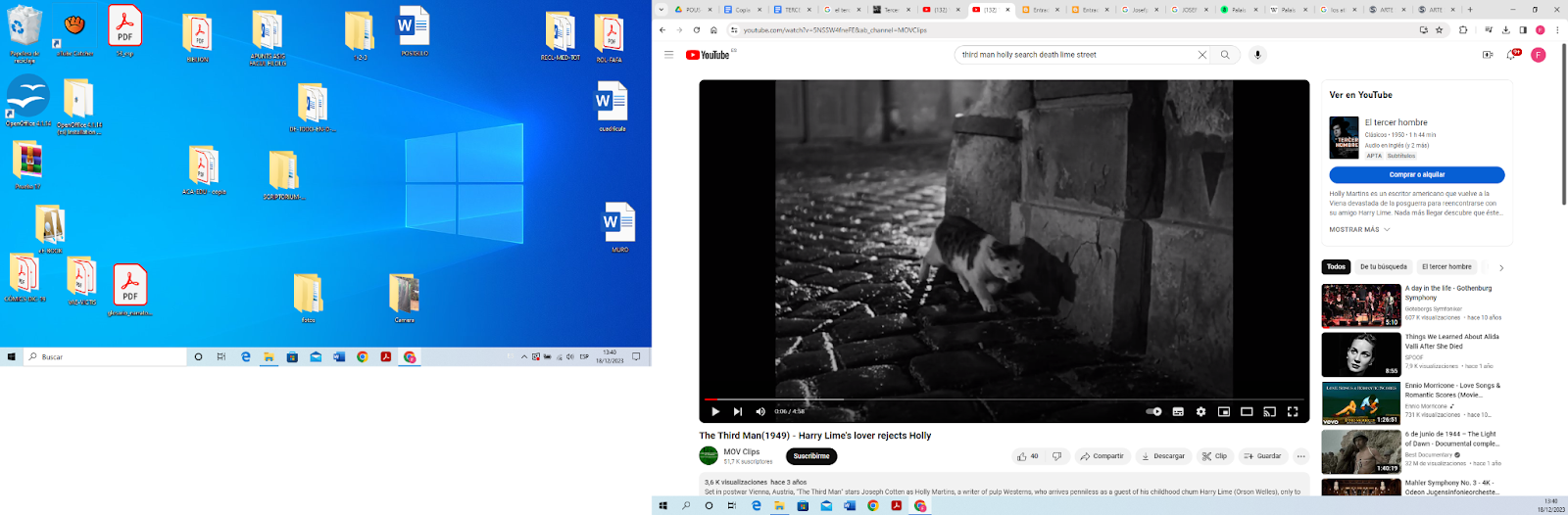Select the Todos filter chip

(1336, 266)
